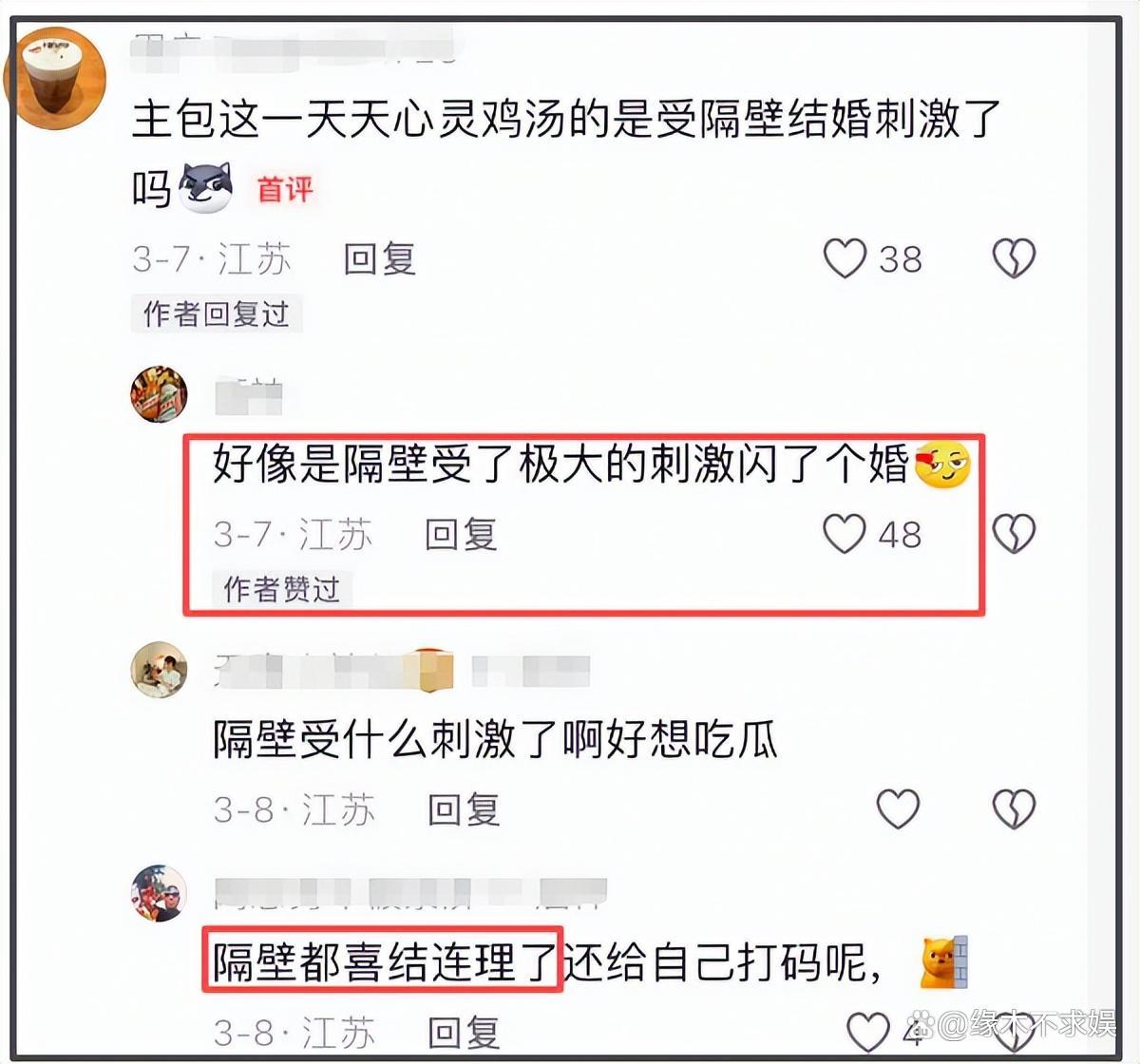Like the 好想吃瓜 comment
This screenshot has height=1064, width=1140.
tap(898, 809)
